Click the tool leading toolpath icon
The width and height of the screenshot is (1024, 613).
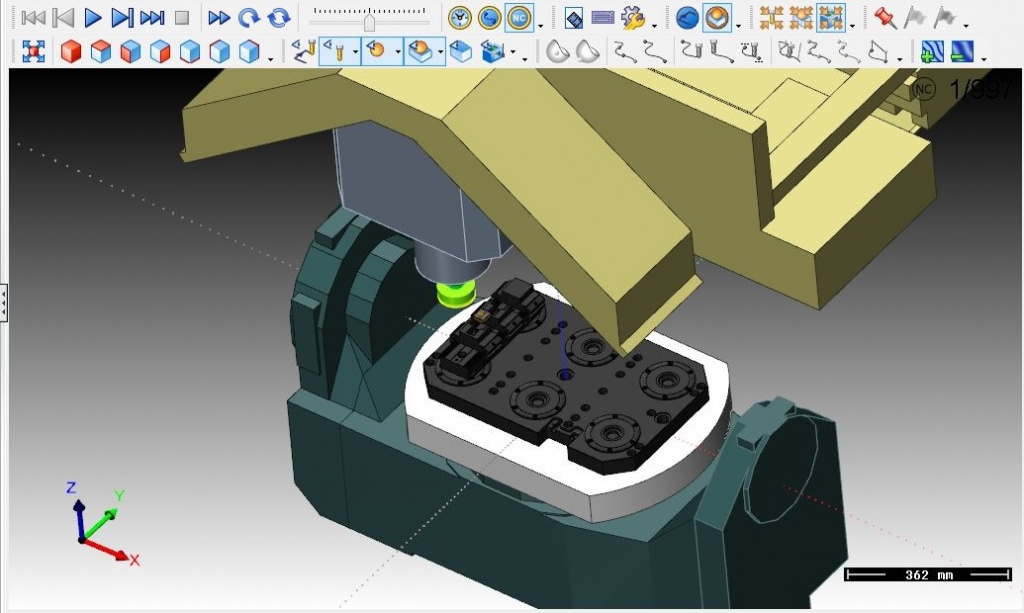pos(722,52)
